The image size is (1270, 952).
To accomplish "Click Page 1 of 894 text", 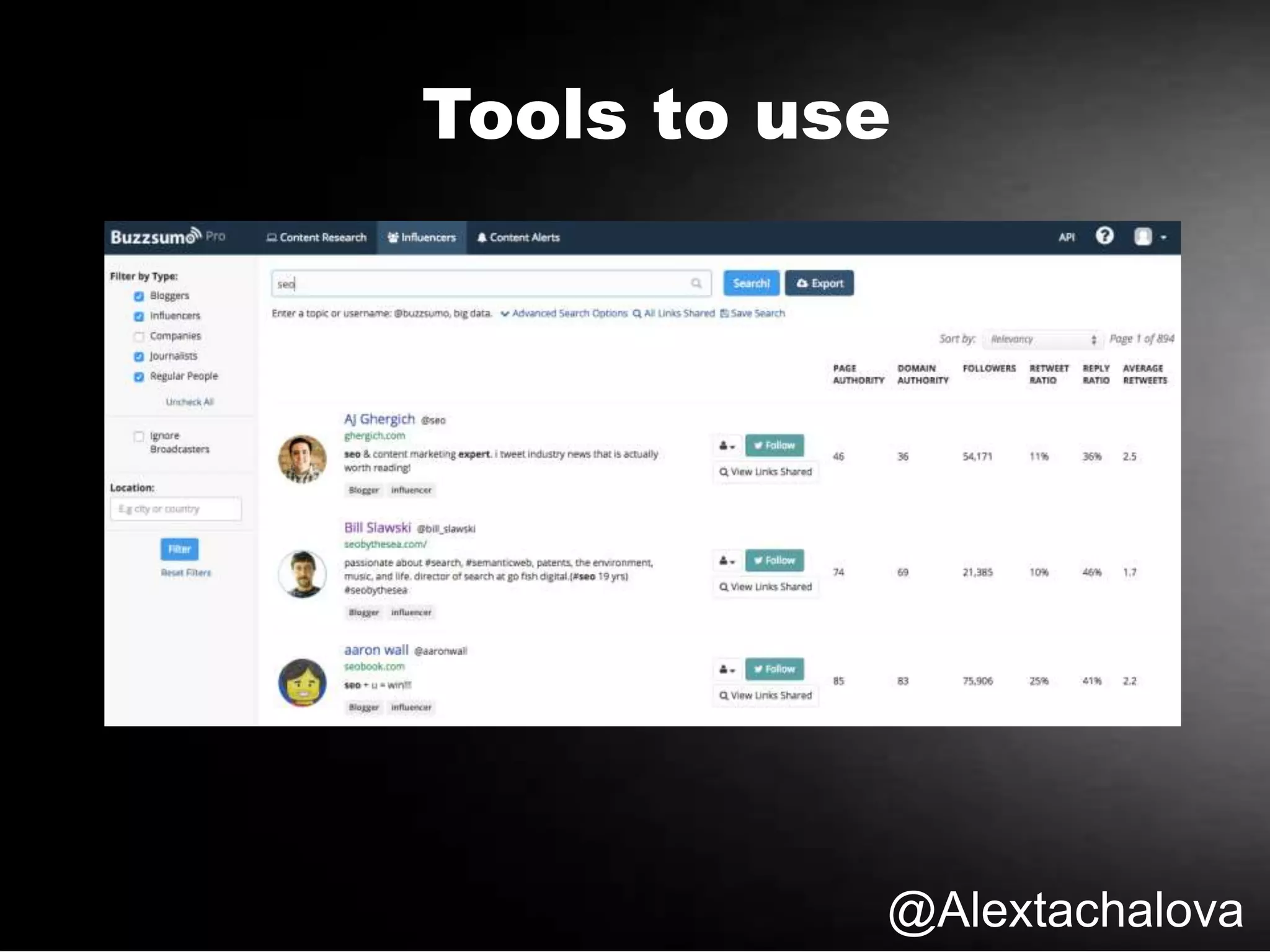I will 1142,339.
